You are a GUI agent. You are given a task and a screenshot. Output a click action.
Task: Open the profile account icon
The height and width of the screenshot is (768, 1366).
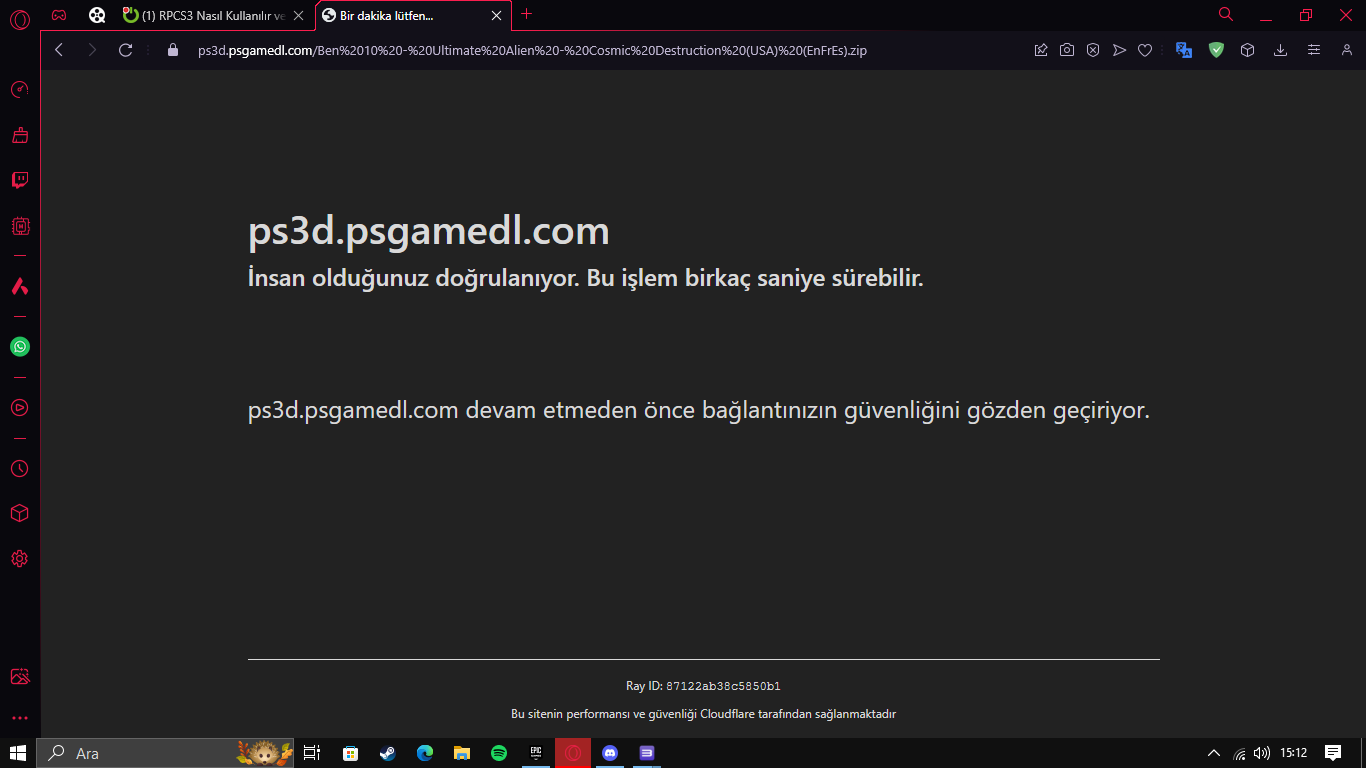tap(1346, 50)
